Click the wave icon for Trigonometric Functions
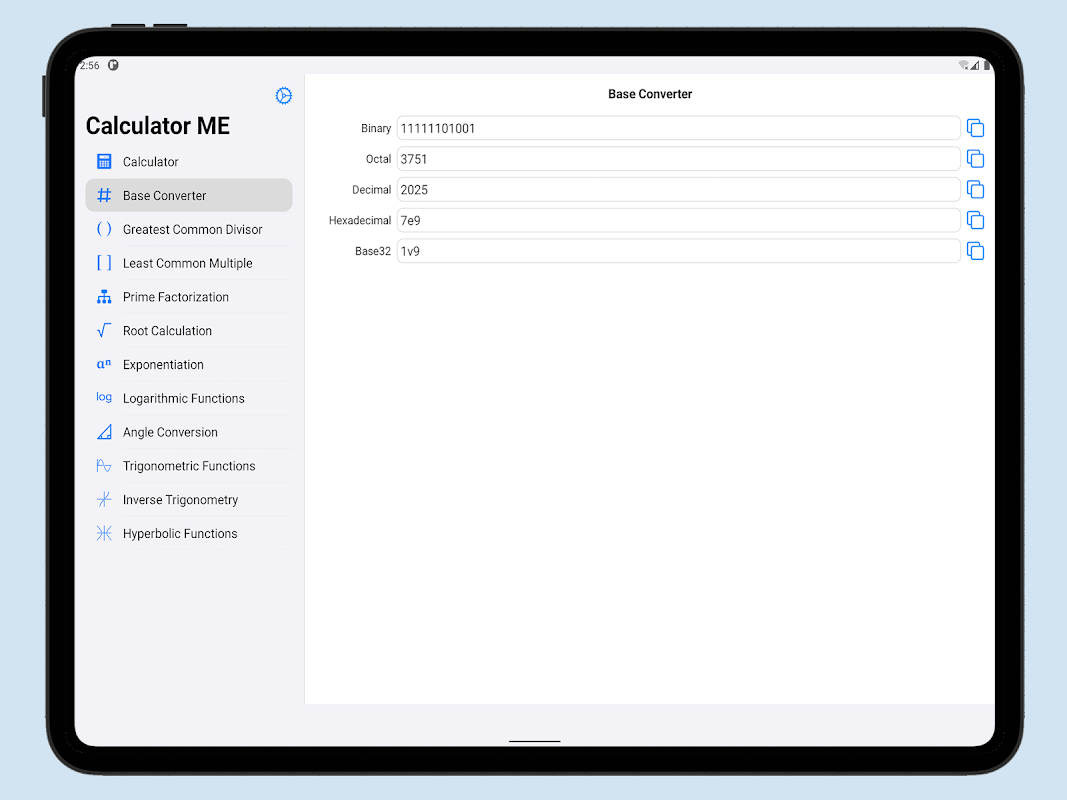The height and width of the screenshot is (800, 1067). coord(104,466)
